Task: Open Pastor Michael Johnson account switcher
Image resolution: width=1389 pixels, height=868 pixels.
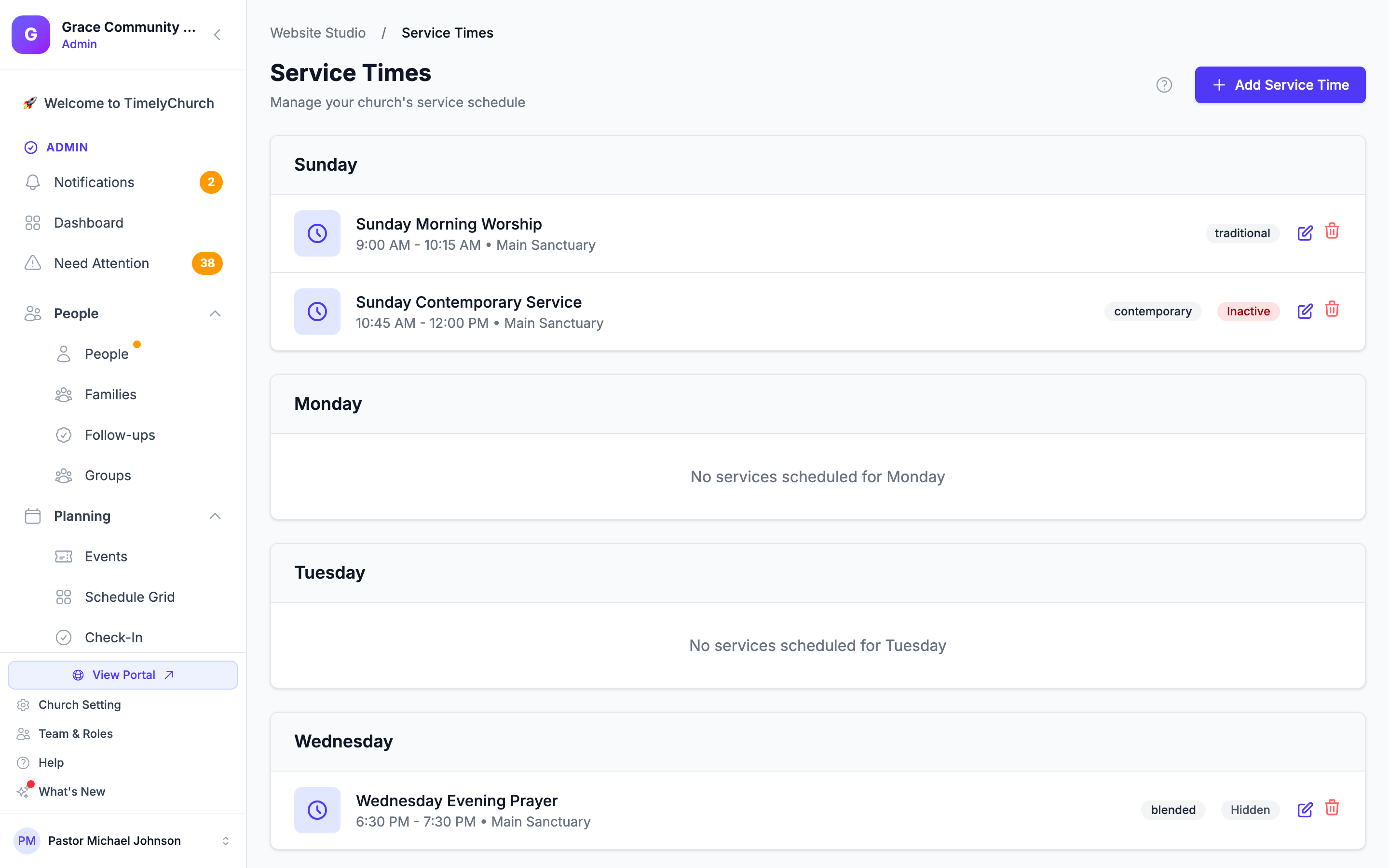Action: 123,841
